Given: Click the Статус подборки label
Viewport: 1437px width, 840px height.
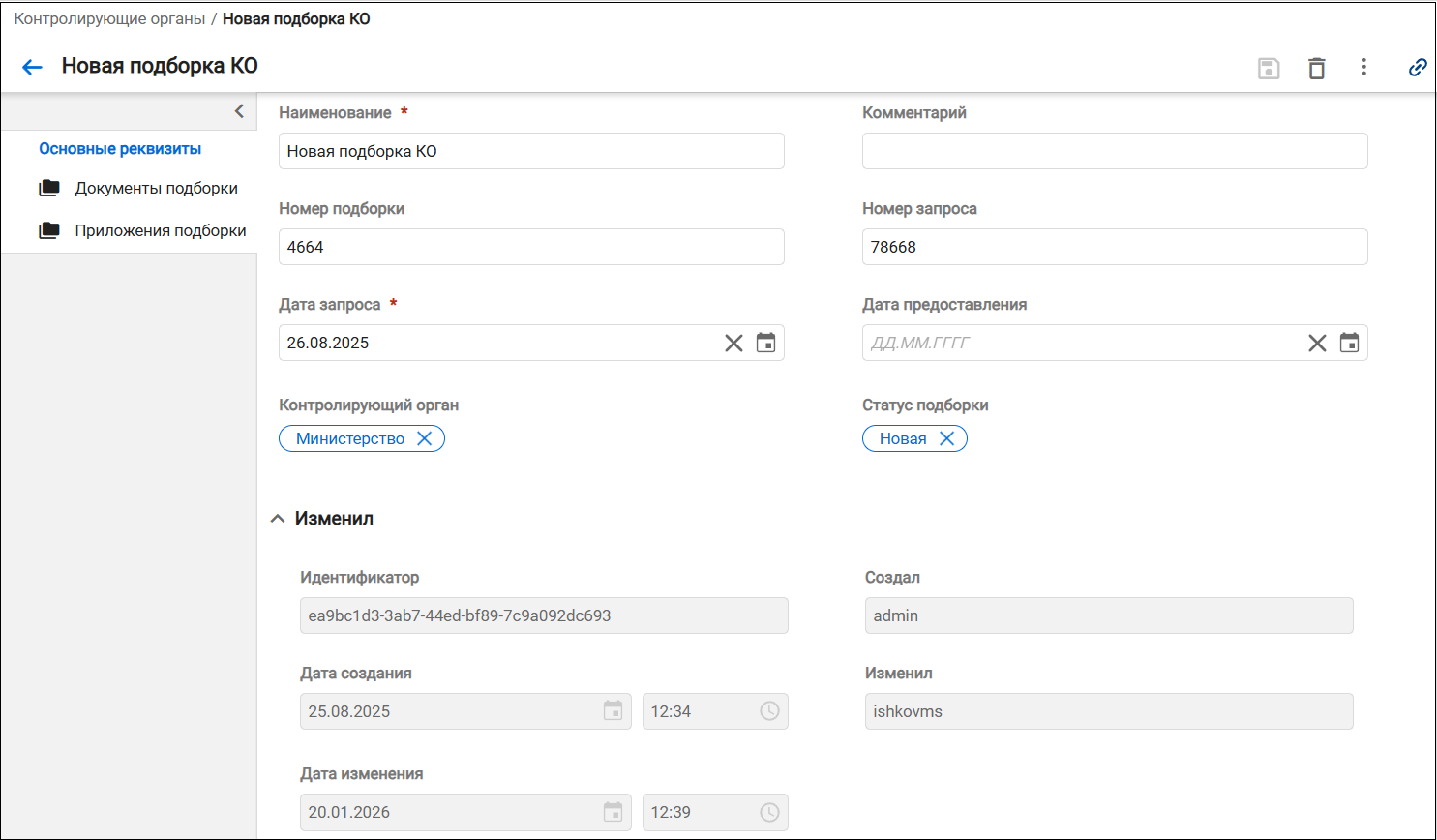Looking at the screenshot, I should pyautogui.click(x=925, y=405).
